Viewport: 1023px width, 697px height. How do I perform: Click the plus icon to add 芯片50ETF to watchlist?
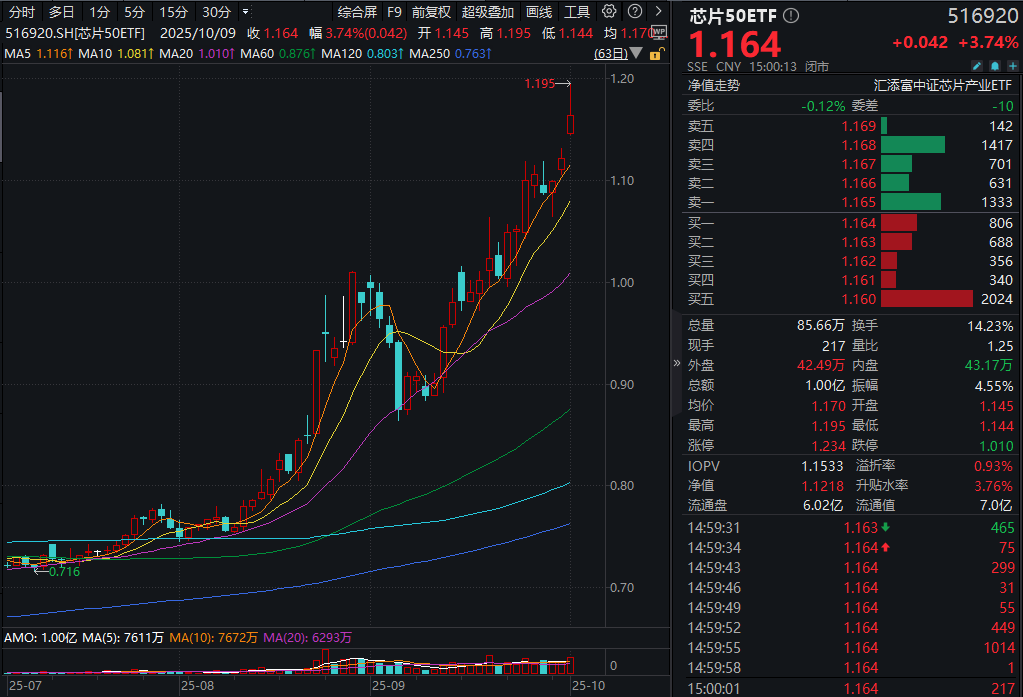1013,64
